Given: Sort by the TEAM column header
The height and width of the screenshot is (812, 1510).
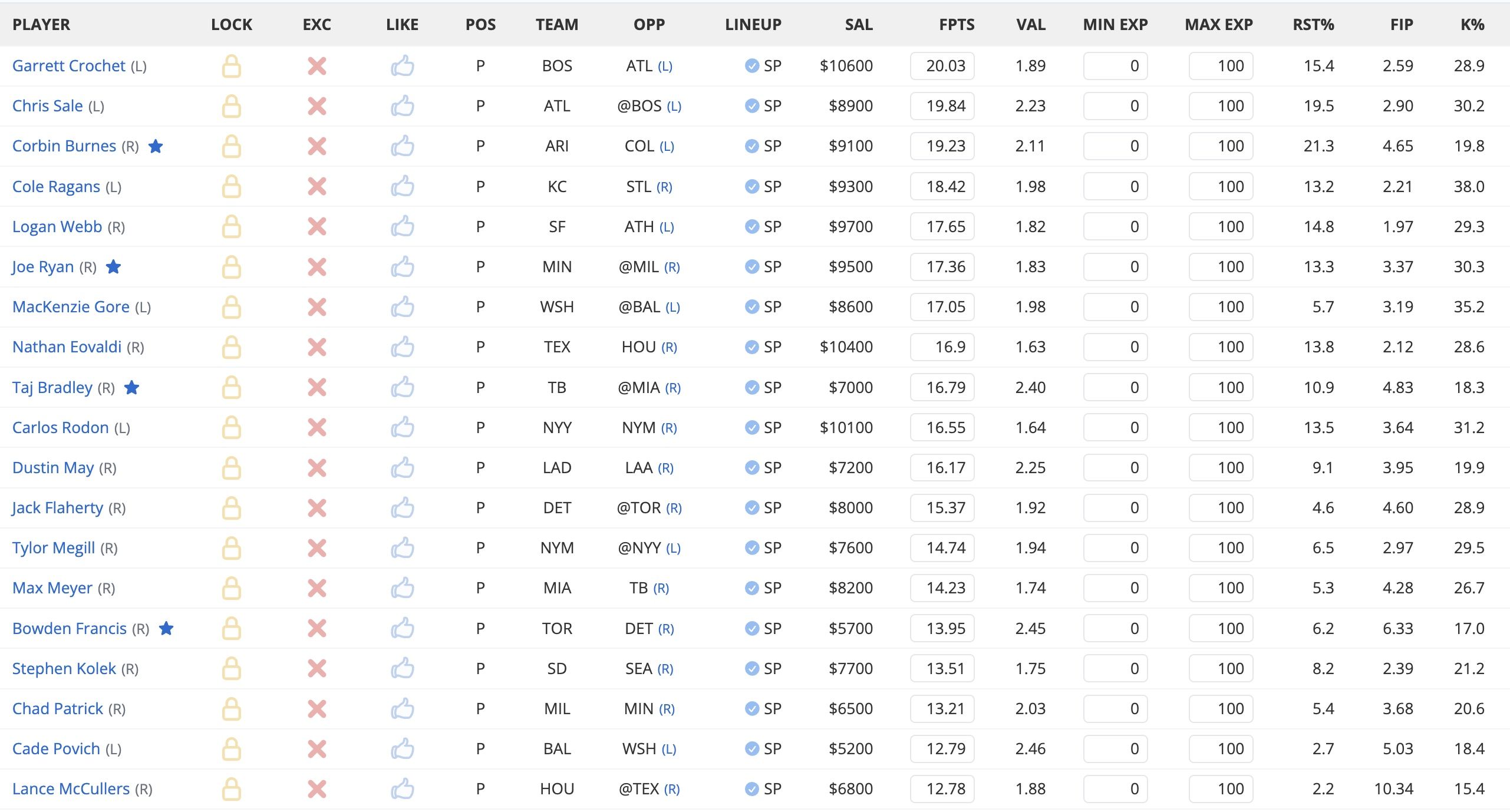Looking at the screenshot, I should (557, 25).
